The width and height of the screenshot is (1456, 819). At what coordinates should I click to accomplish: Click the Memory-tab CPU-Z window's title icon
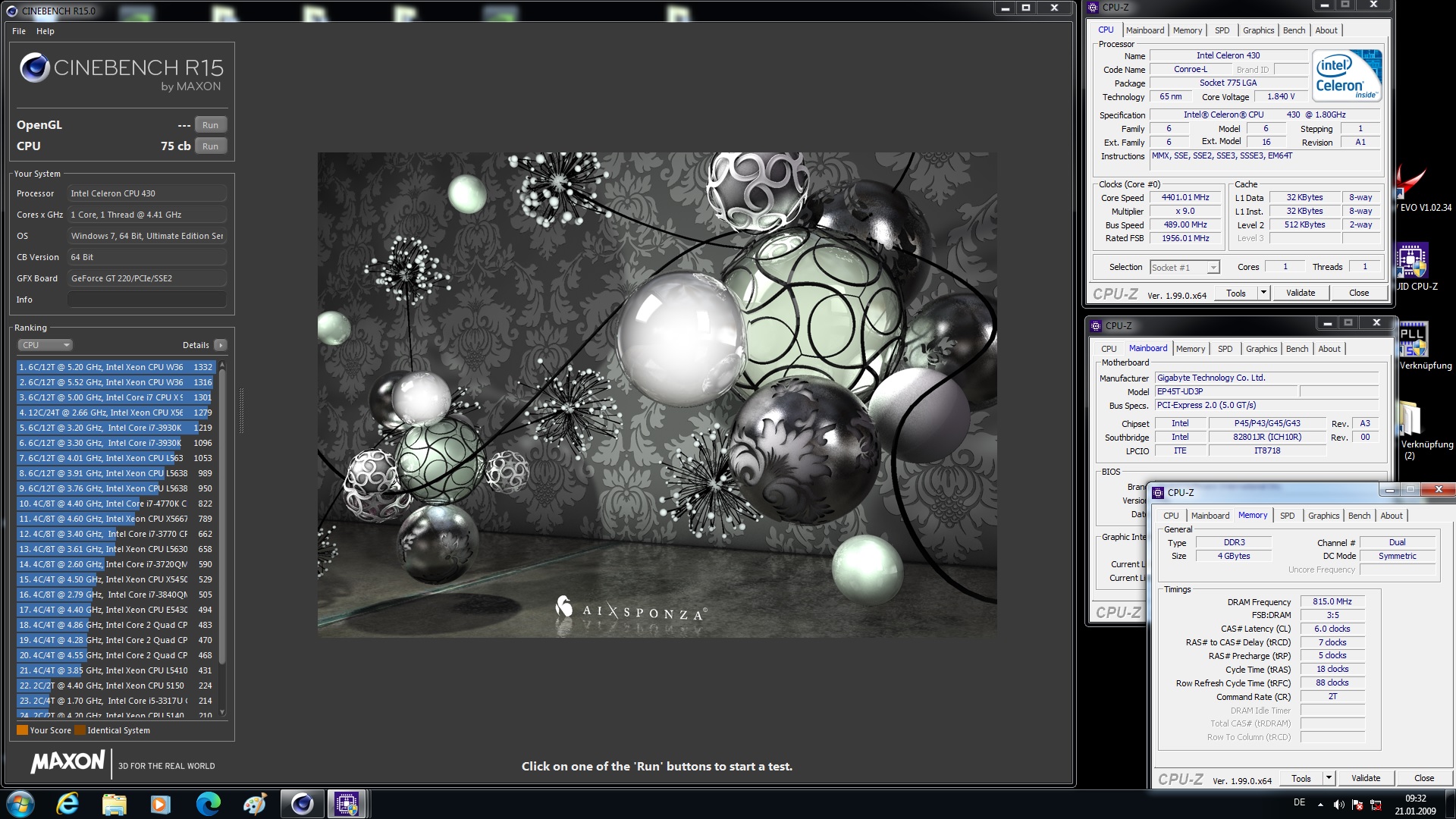pyautogui.click(x=1158, y=493)
